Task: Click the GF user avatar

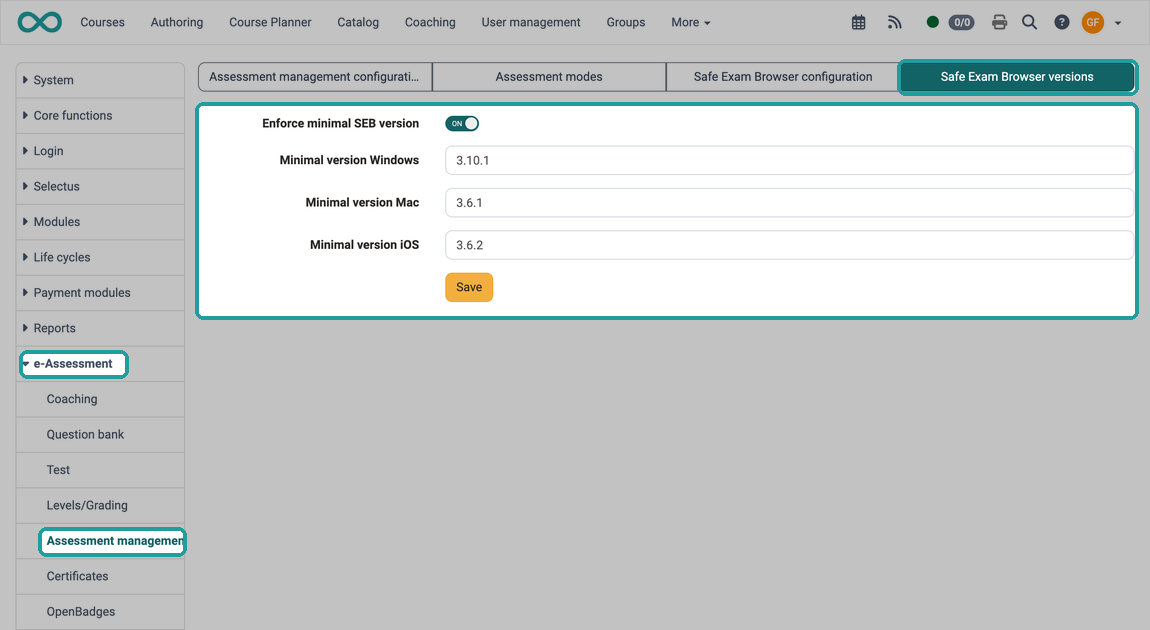Action: click(x=1092, y=22)
